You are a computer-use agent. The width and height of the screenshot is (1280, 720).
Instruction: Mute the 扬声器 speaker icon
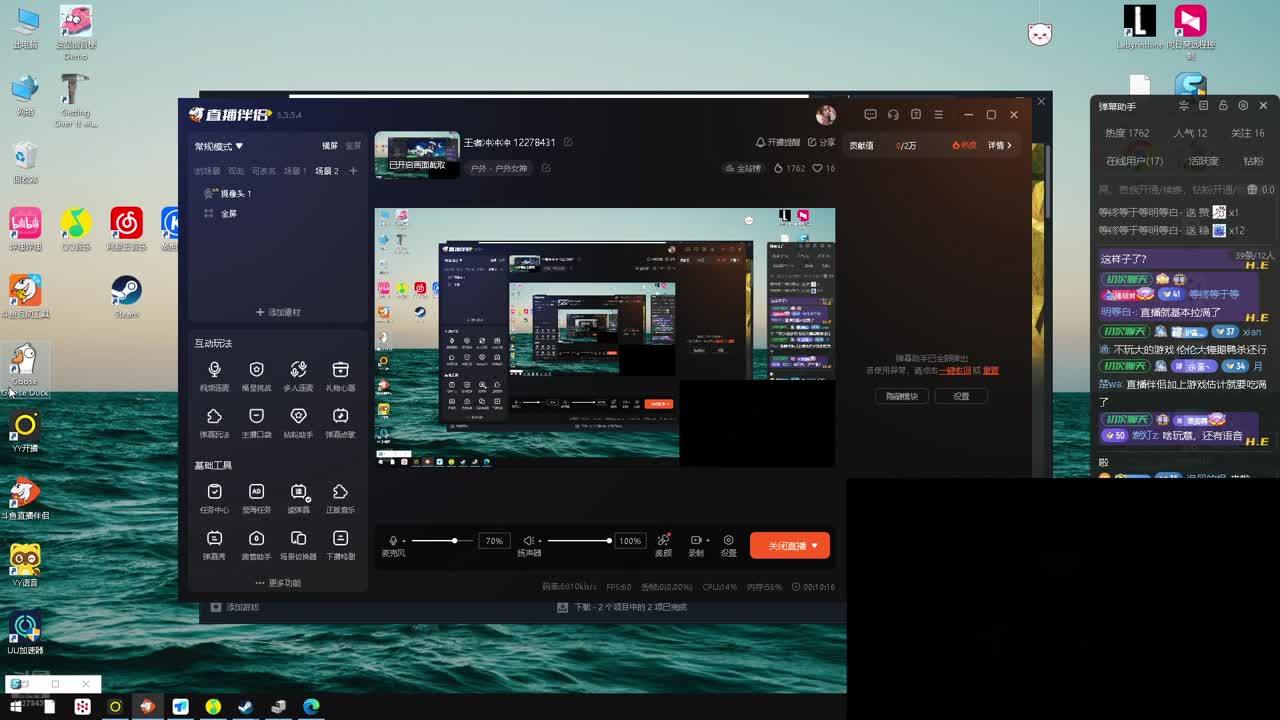pyautogui.click(x=528, y=541)
